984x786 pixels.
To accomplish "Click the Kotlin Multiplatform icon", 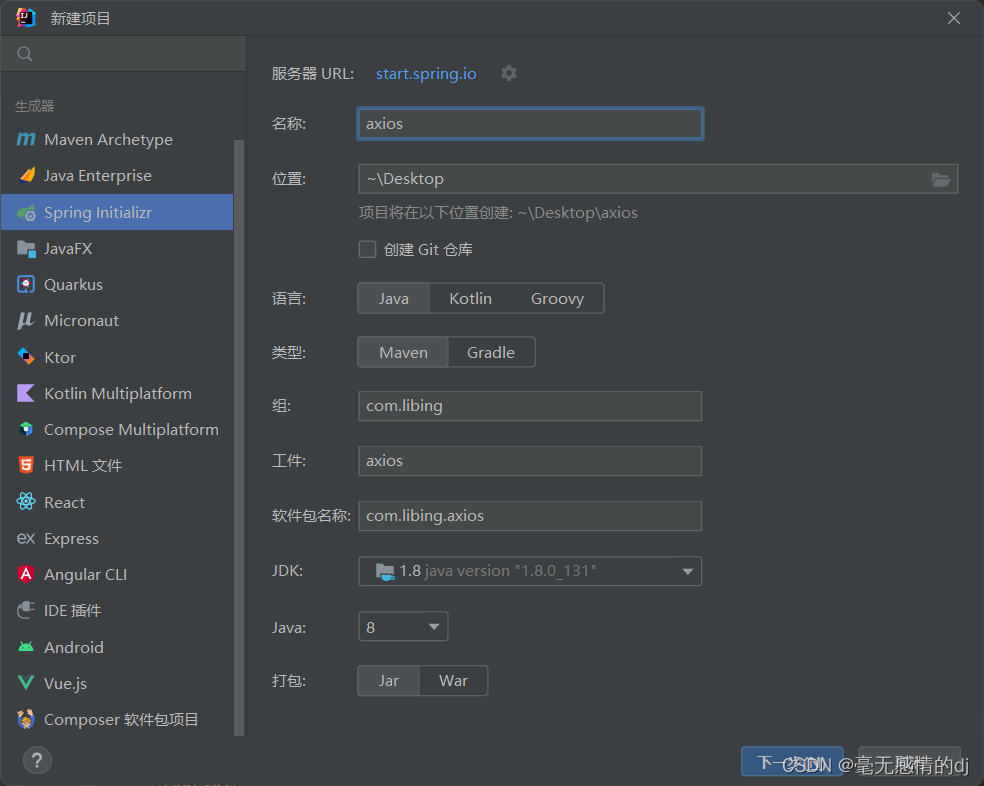I will [x=26, y=393].
